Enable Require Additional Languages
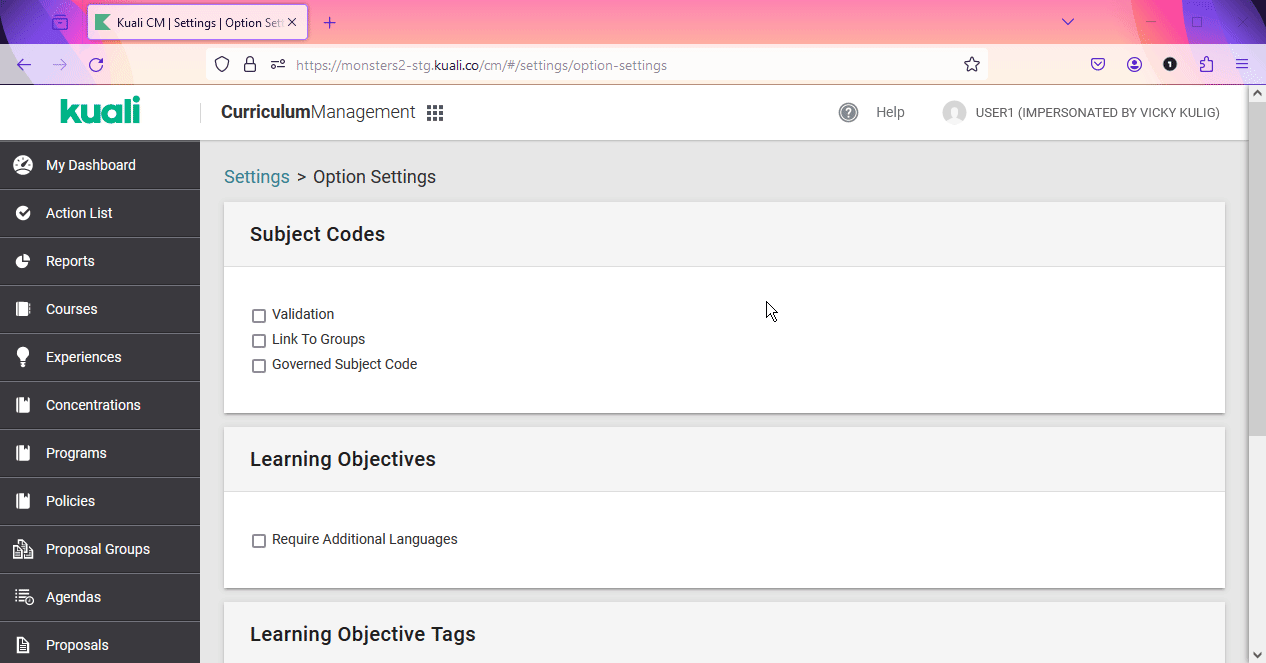Image resolution: width=1266 pixels, height=663 pixels. [259, 540]
